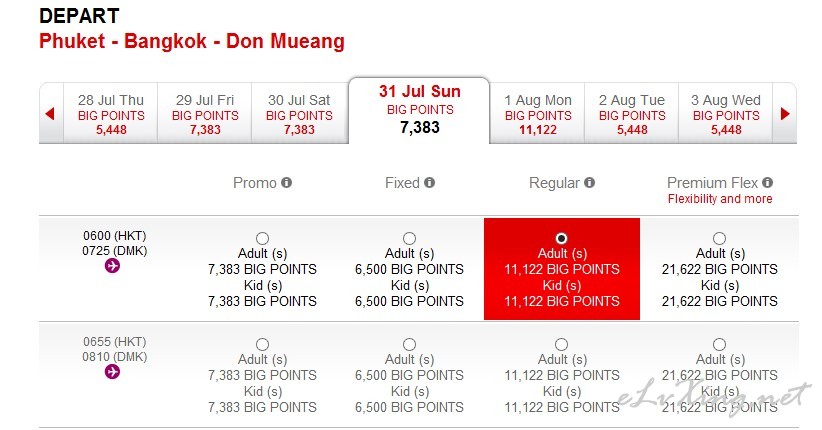
Task: Click the Premium Flex info icon
Action: coord(767,182)
